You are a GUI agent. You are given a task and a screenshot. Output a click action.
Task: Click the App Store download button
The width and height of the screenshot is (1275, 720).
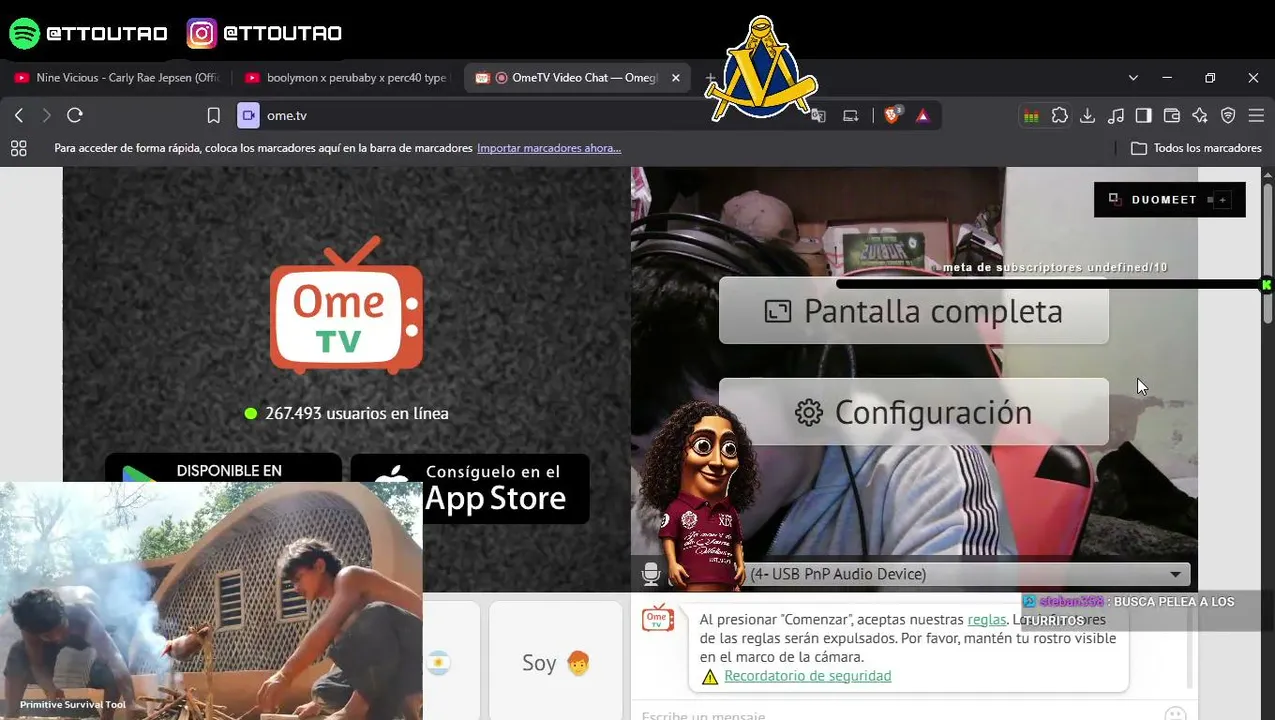(x=470, y=488)
